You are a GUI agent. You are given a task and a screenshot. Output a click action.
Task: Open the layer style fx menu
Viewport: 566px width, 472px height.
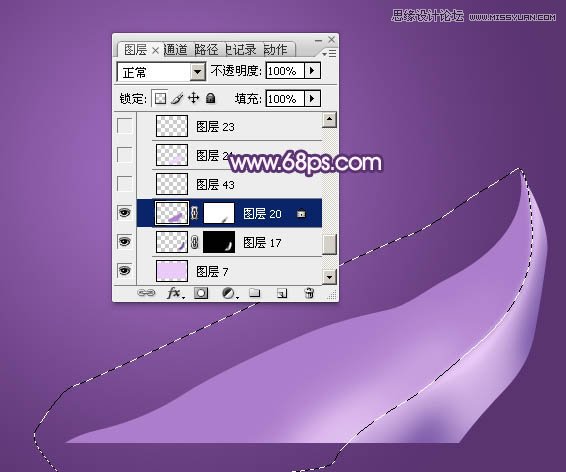[175, 293]
